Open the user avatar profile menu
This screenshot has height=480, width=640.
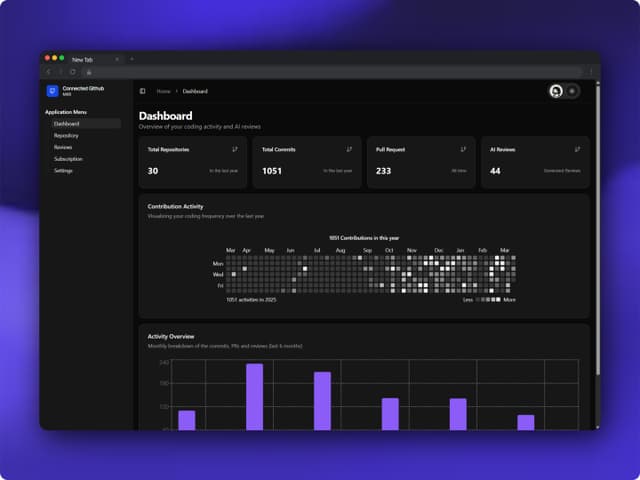tap(556, 91)
